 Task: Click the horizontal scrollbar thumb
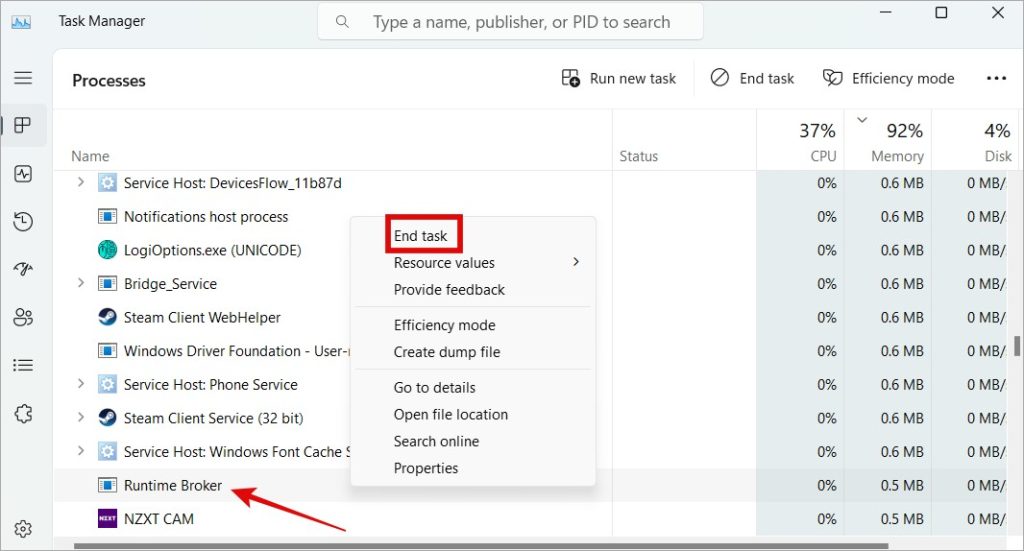point(481,546)
